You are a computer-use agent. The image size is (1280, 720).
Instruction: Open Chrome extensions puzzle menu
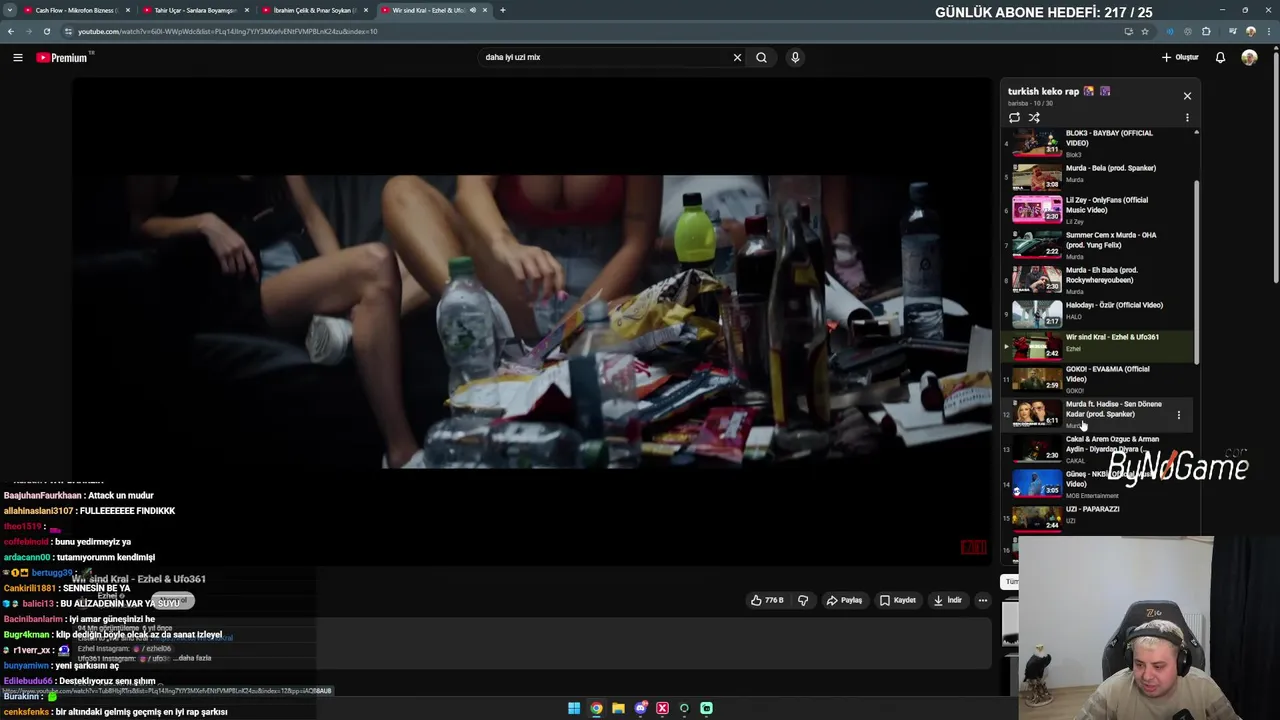(1206, 31)
